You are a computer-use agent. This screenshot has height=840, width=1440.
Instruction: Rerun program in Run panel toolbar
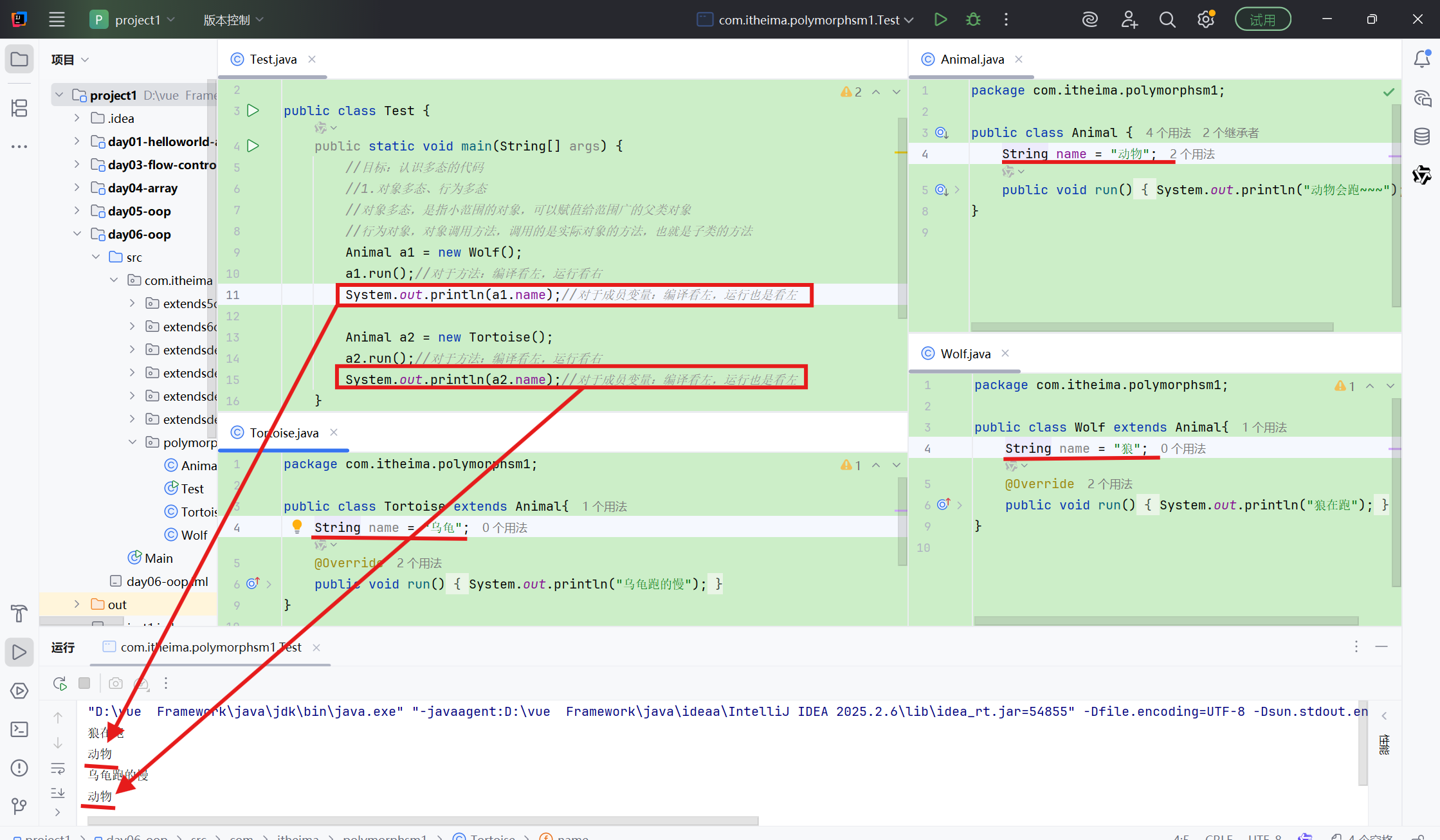(60, 683)
